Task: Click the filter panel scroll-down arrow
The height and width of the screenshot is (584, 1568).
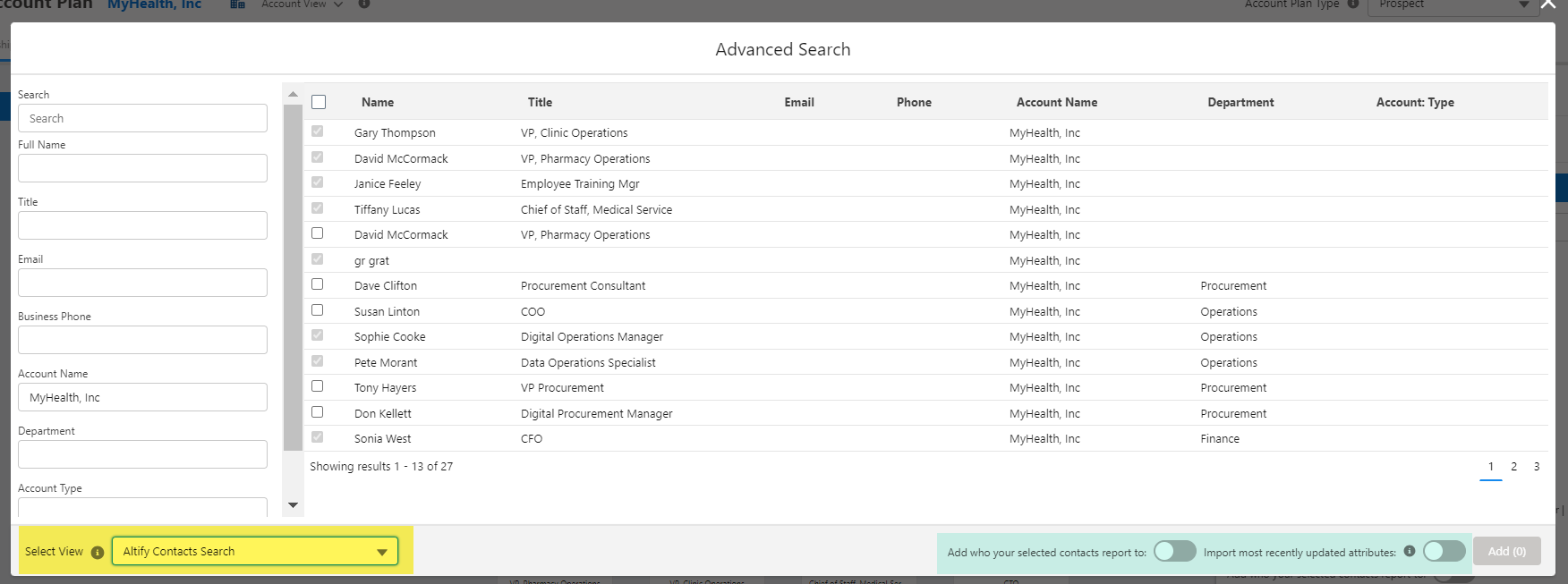Action: click(x=293, y=505)
